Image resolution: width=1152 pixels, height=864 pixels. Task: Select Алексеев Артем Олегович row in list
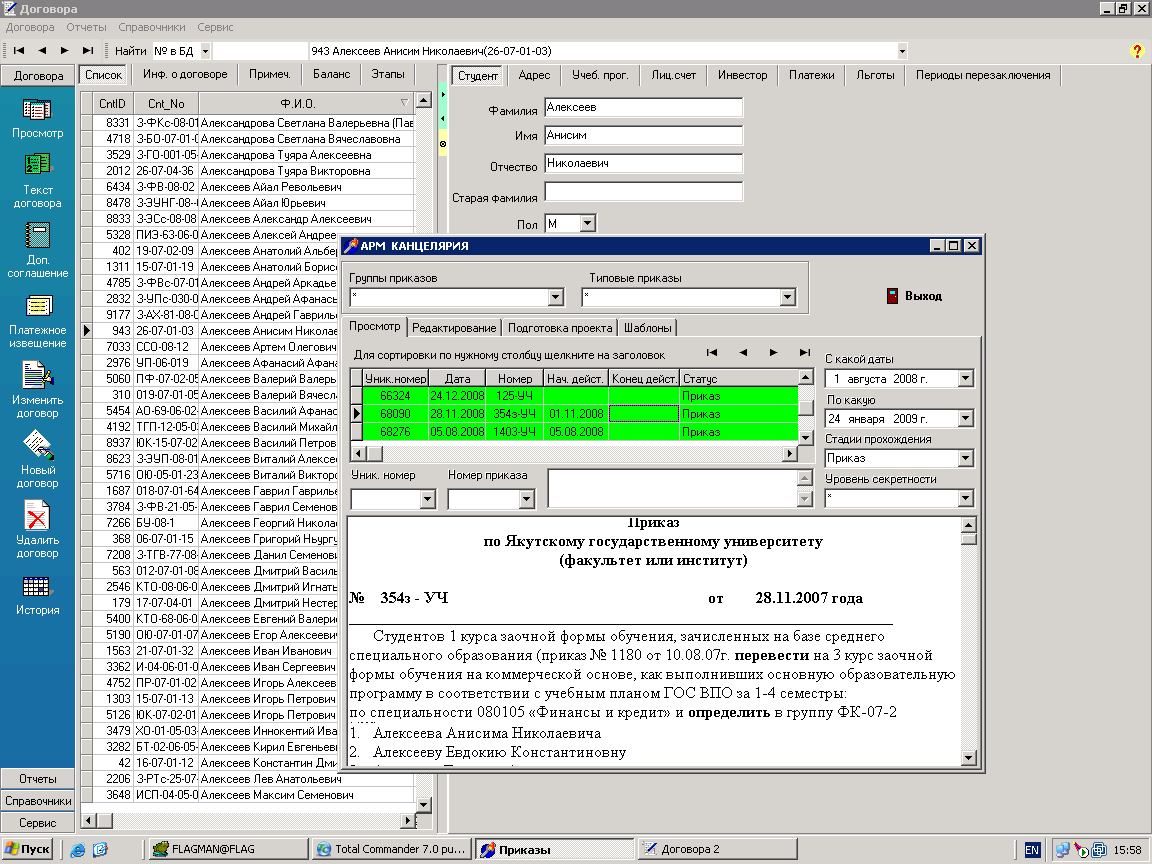254,347
